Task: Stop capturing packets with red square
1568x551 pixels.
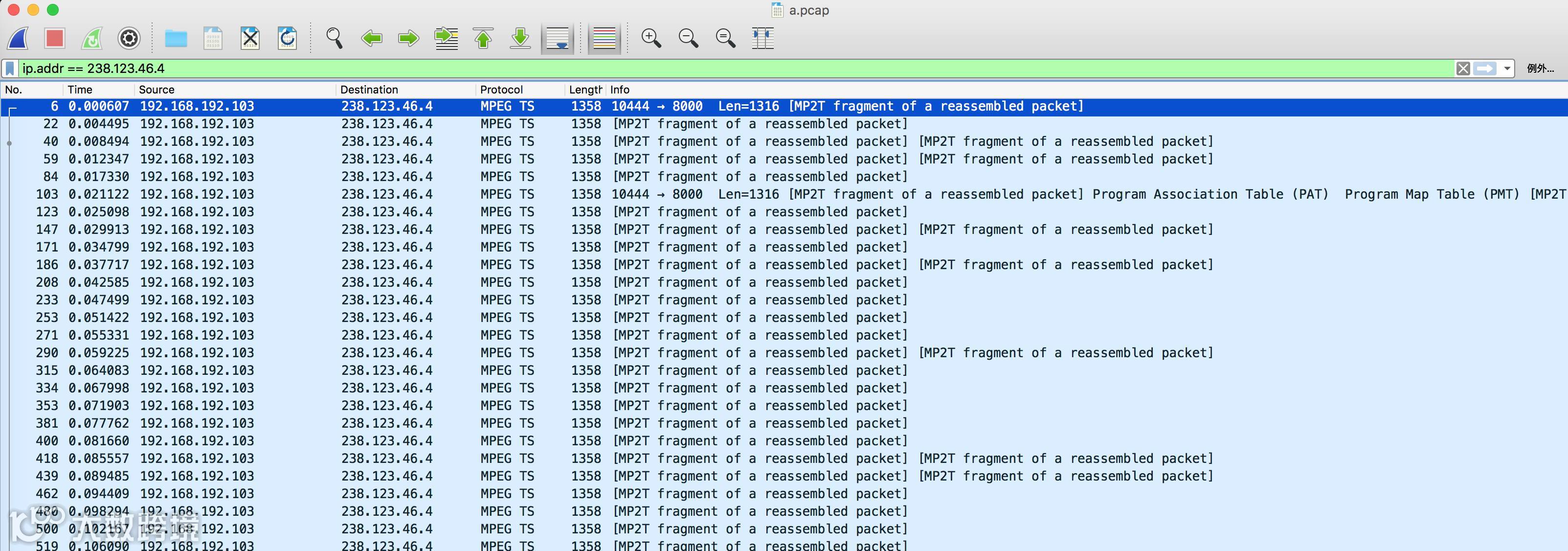Action: [x=55, y=38]
